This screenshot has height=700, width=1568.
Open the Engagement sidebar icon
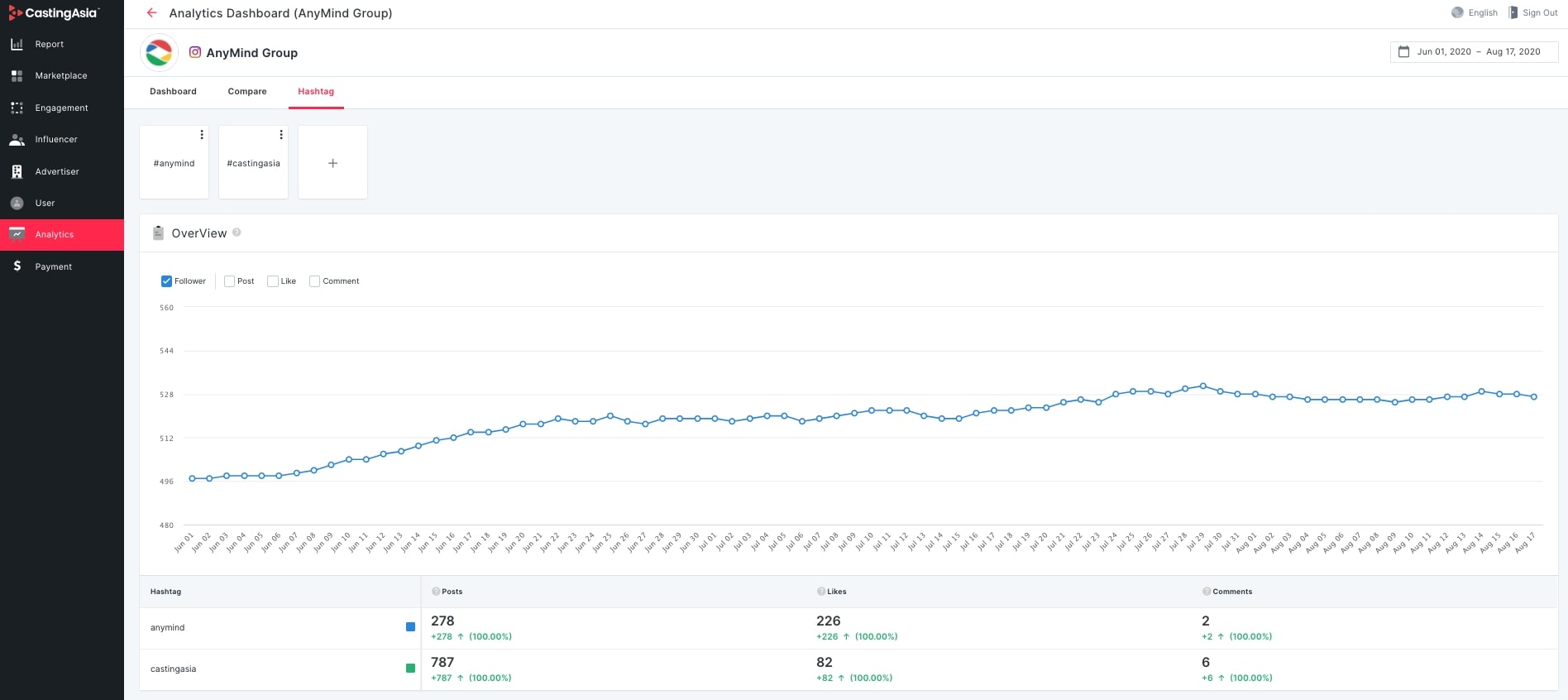click(x=17, y=108)
